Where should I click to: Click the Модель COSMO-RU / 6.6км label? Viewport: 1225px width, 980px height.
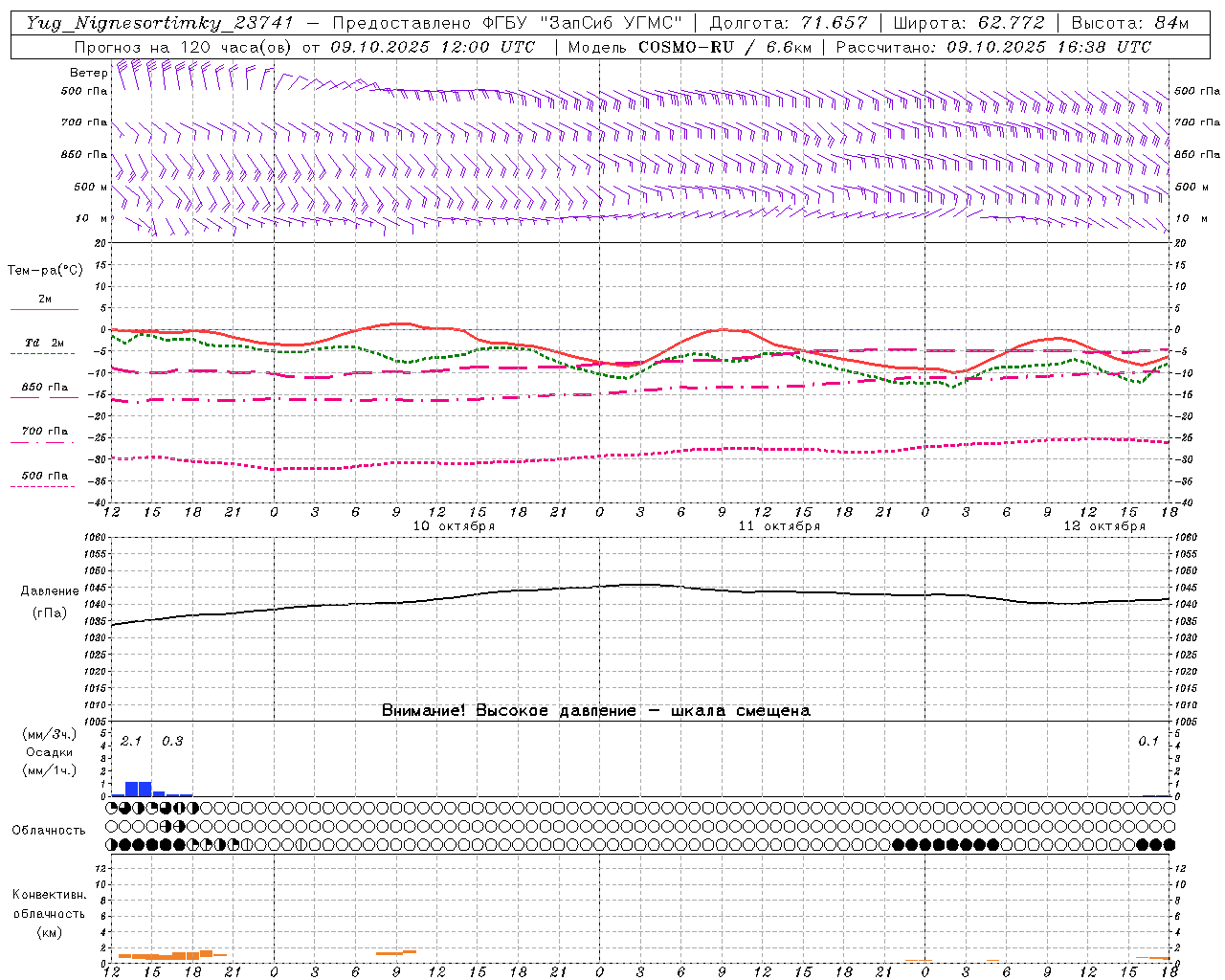pyautogui.click(x=689, y=47)
